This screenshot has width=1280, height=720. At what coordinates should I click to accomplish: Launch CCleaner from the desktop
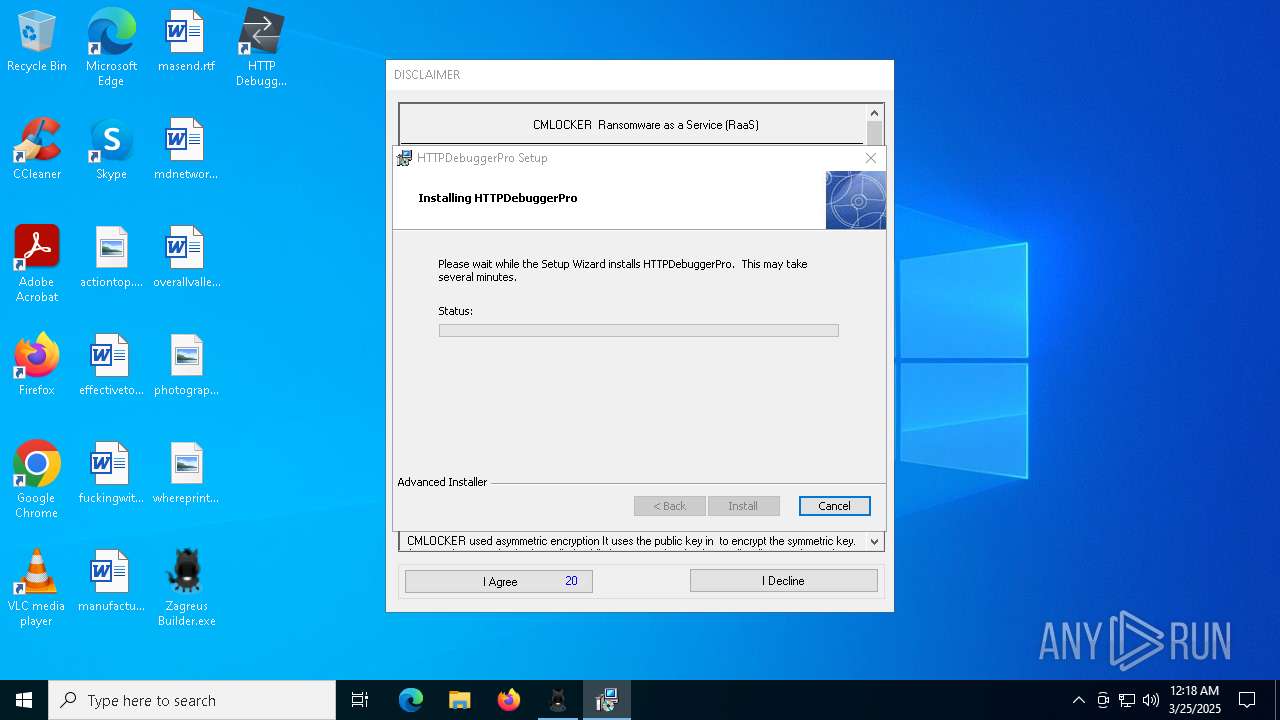click(x=37, y=150)
